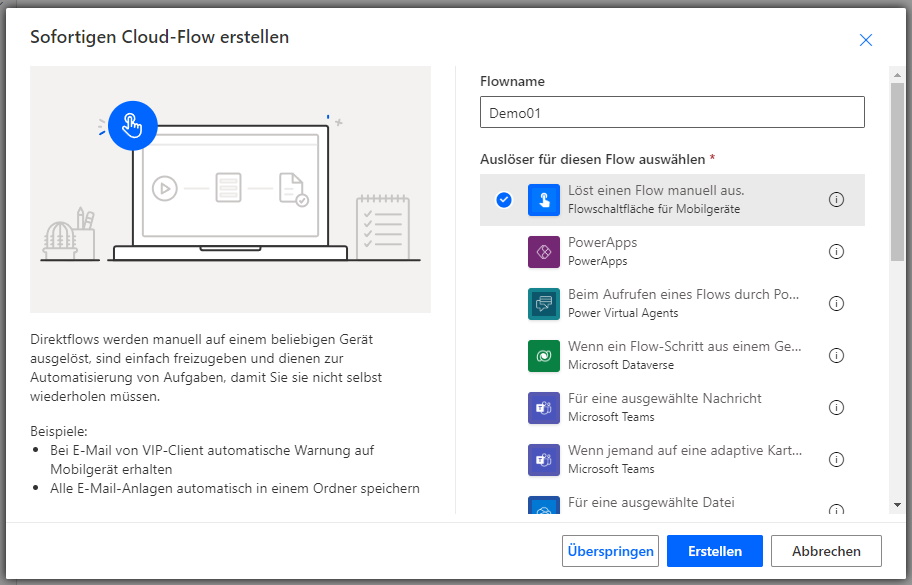Click the Überspringen button
This screenshot has width=912, height=585.
pos(610,551)
